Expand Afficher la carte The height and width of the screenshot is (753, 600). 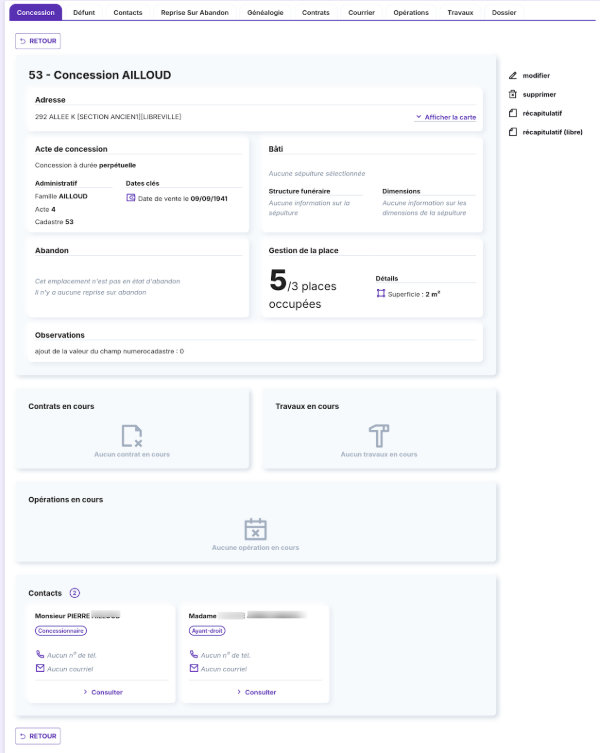(445, 117)
